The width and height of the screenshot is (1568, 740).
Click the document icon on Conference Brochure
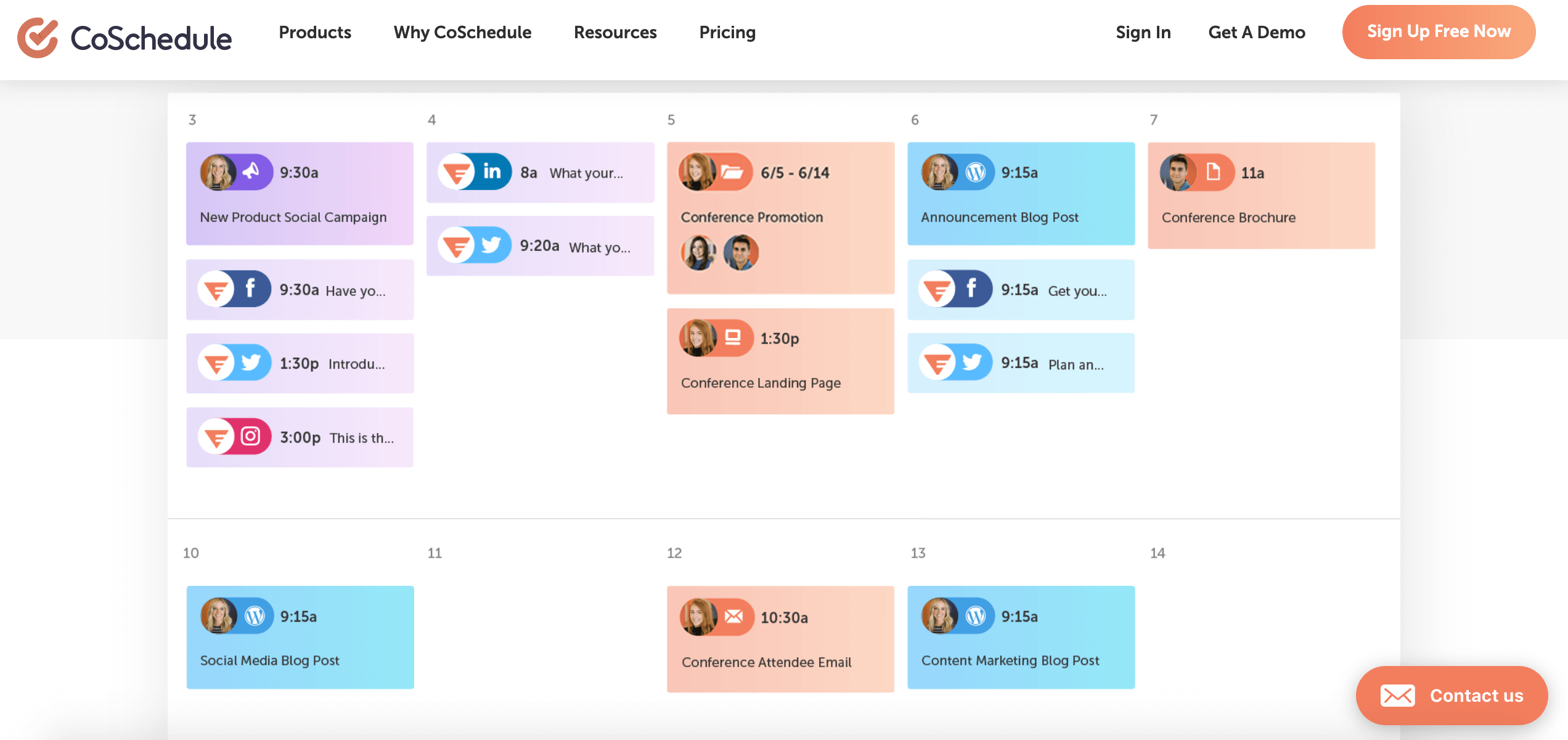(x=1213, y=172)
